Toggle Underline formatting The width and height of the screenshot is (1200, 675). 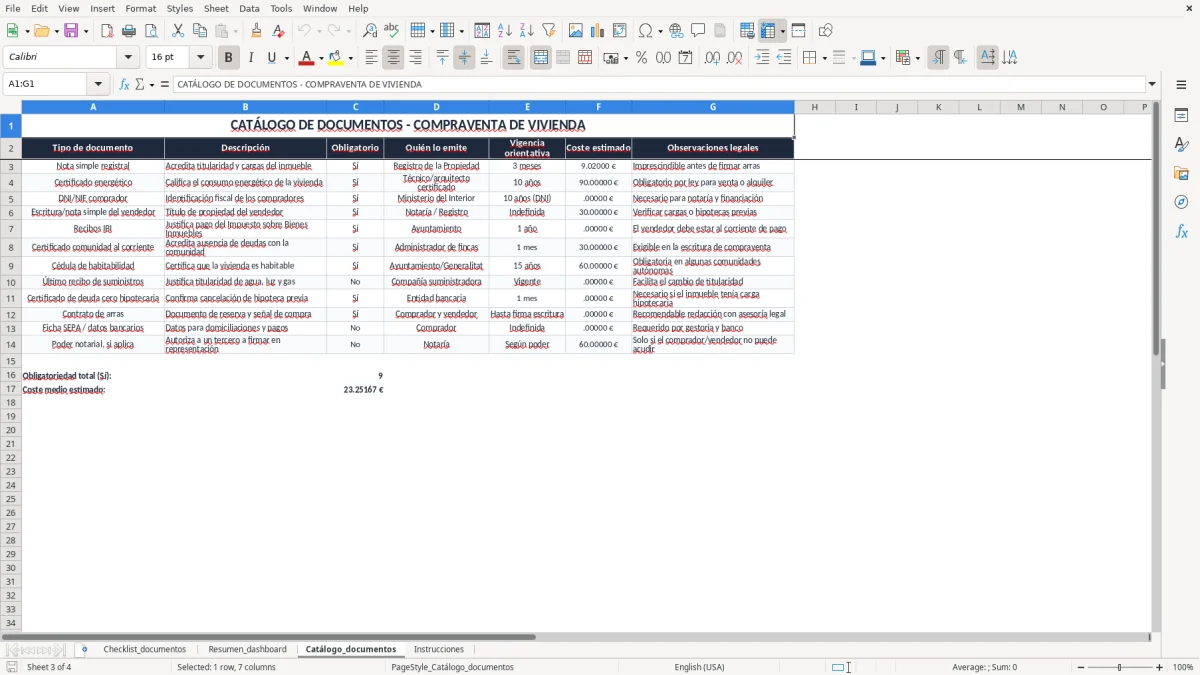[x=272, y=58]
